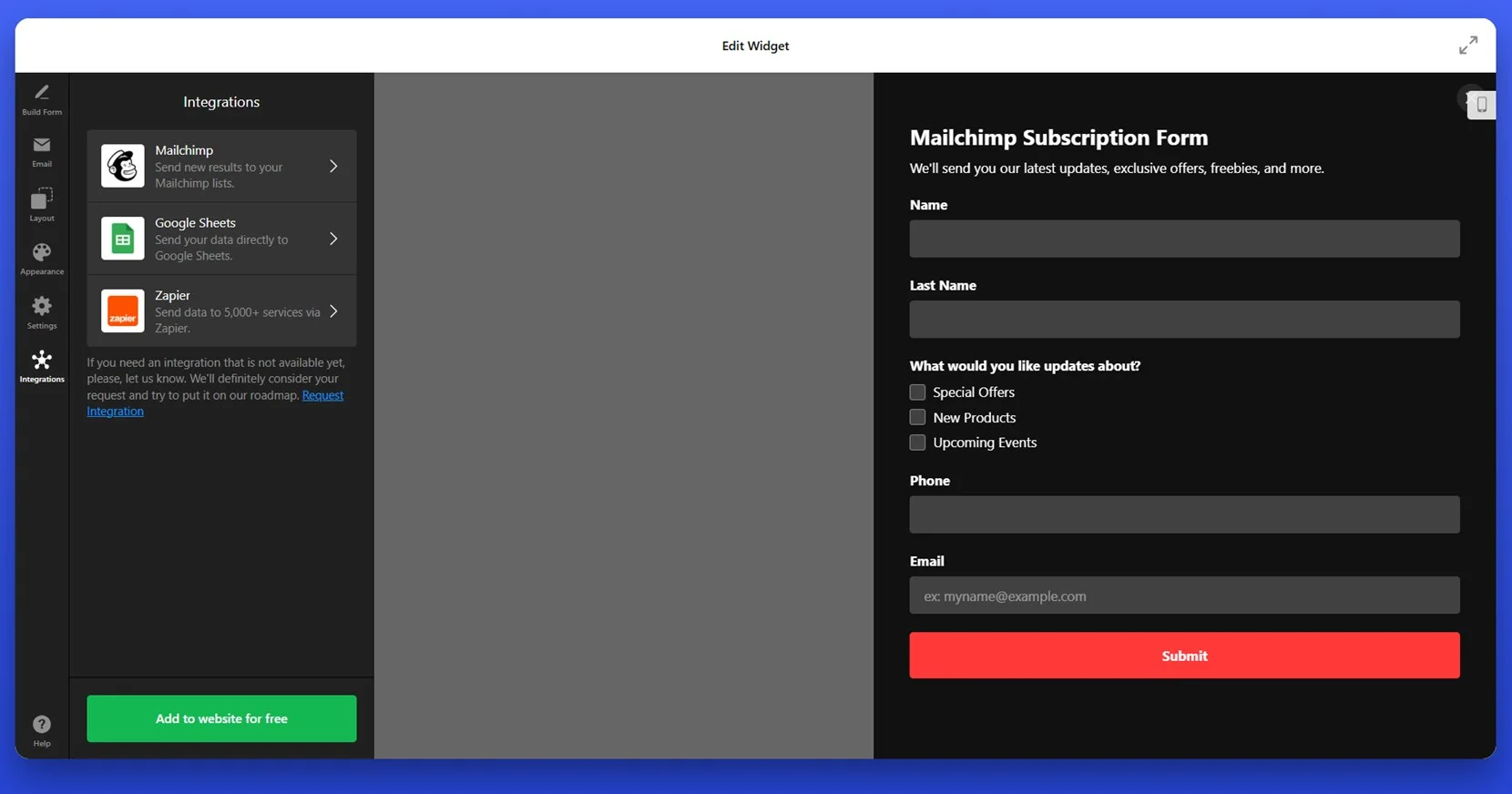1512x794 pixels.
Task: Switch to mobile preview device icon
Action: (x=1482, y=104)
